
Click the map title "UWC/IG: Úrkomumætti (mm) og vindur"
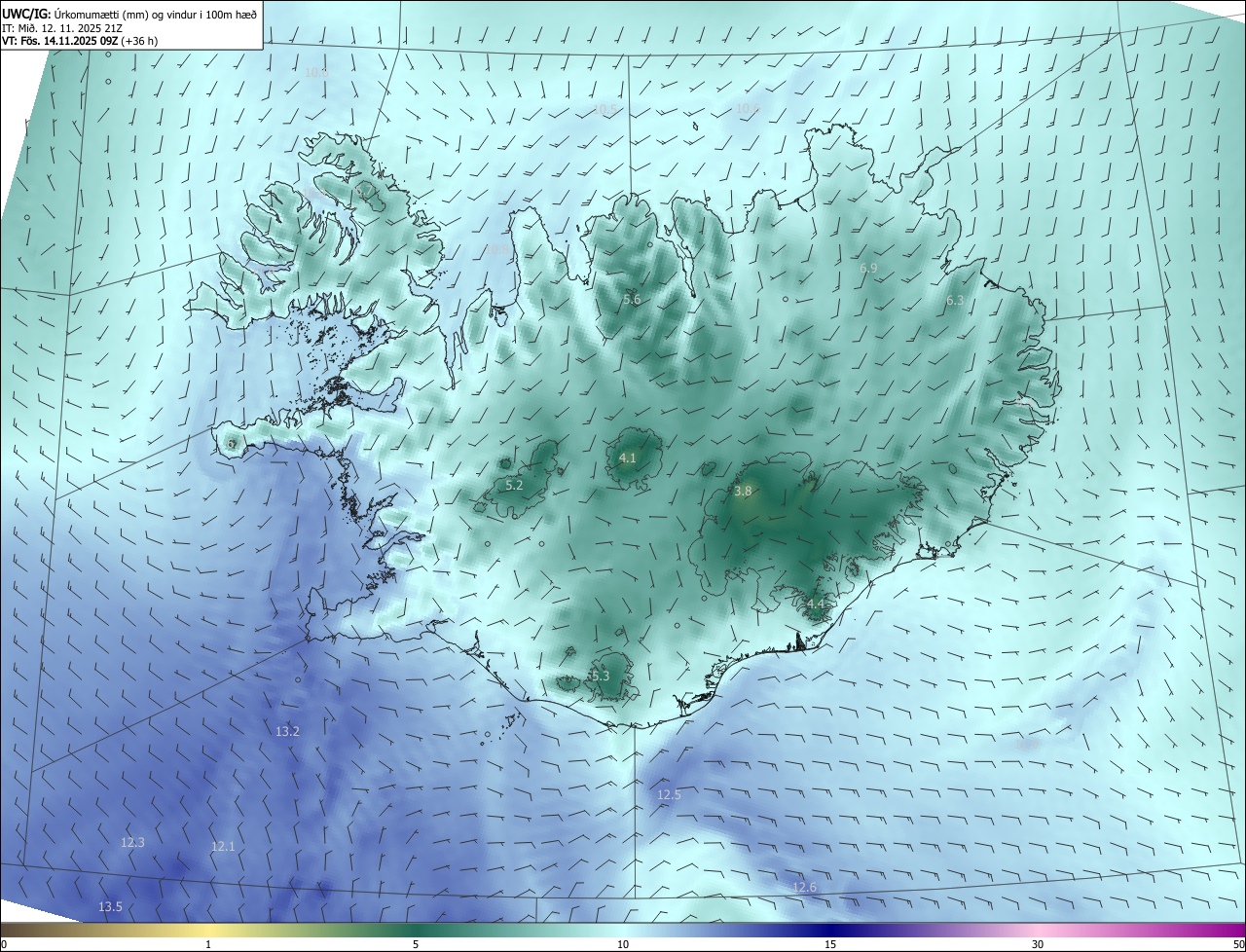tap(129, 14)
